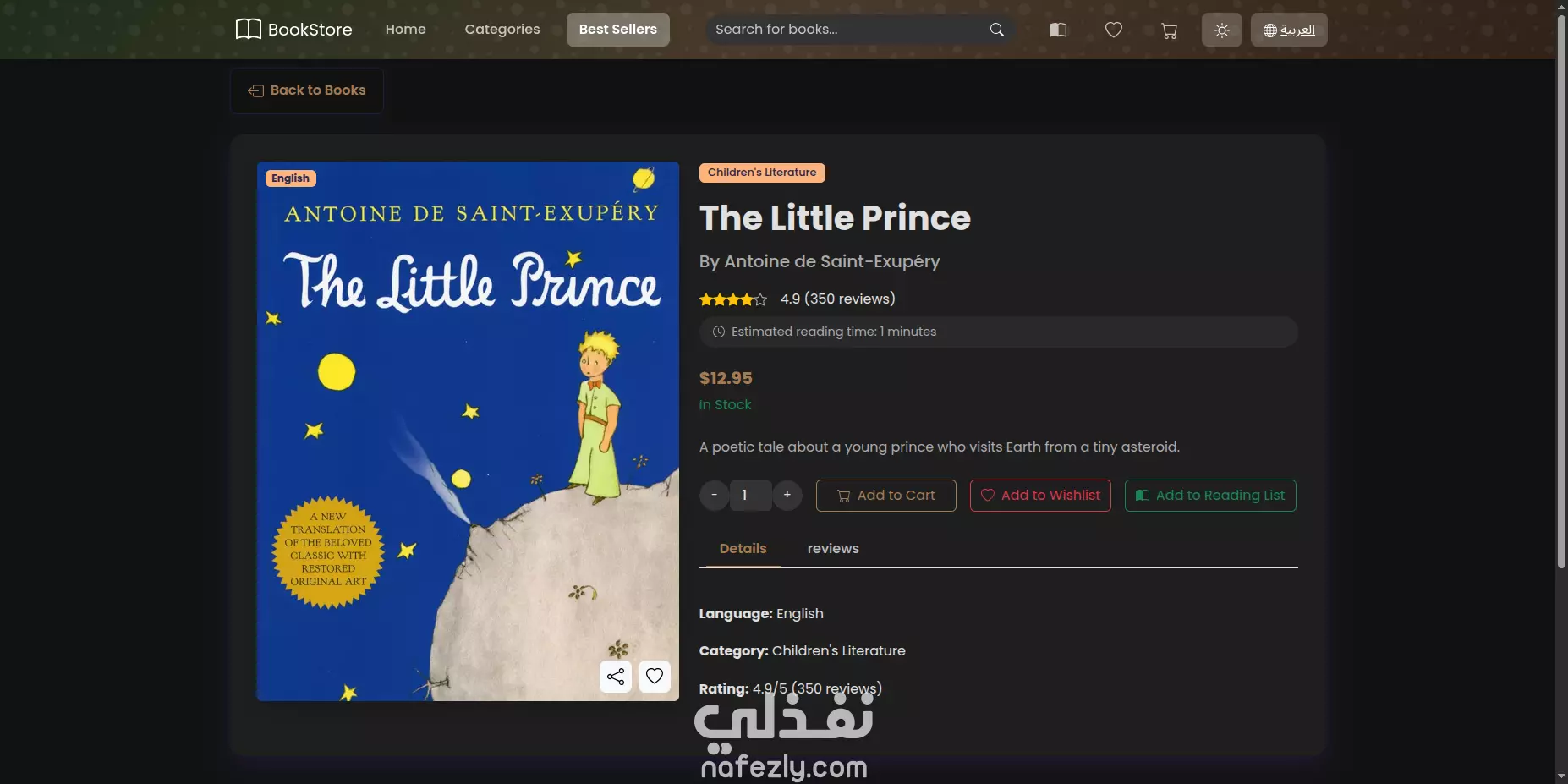Image resolution: width=1568 pixels, height=784 pixels.
Task: Click the Add to Cart button
Action: 886,496
